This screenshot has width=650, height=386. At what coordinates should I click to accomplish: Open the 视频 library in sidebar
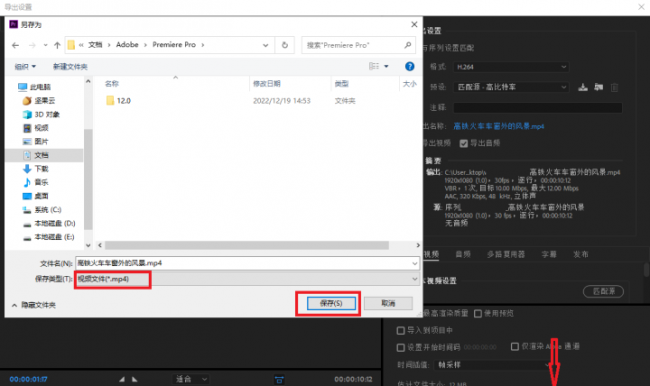click(36, 128)
